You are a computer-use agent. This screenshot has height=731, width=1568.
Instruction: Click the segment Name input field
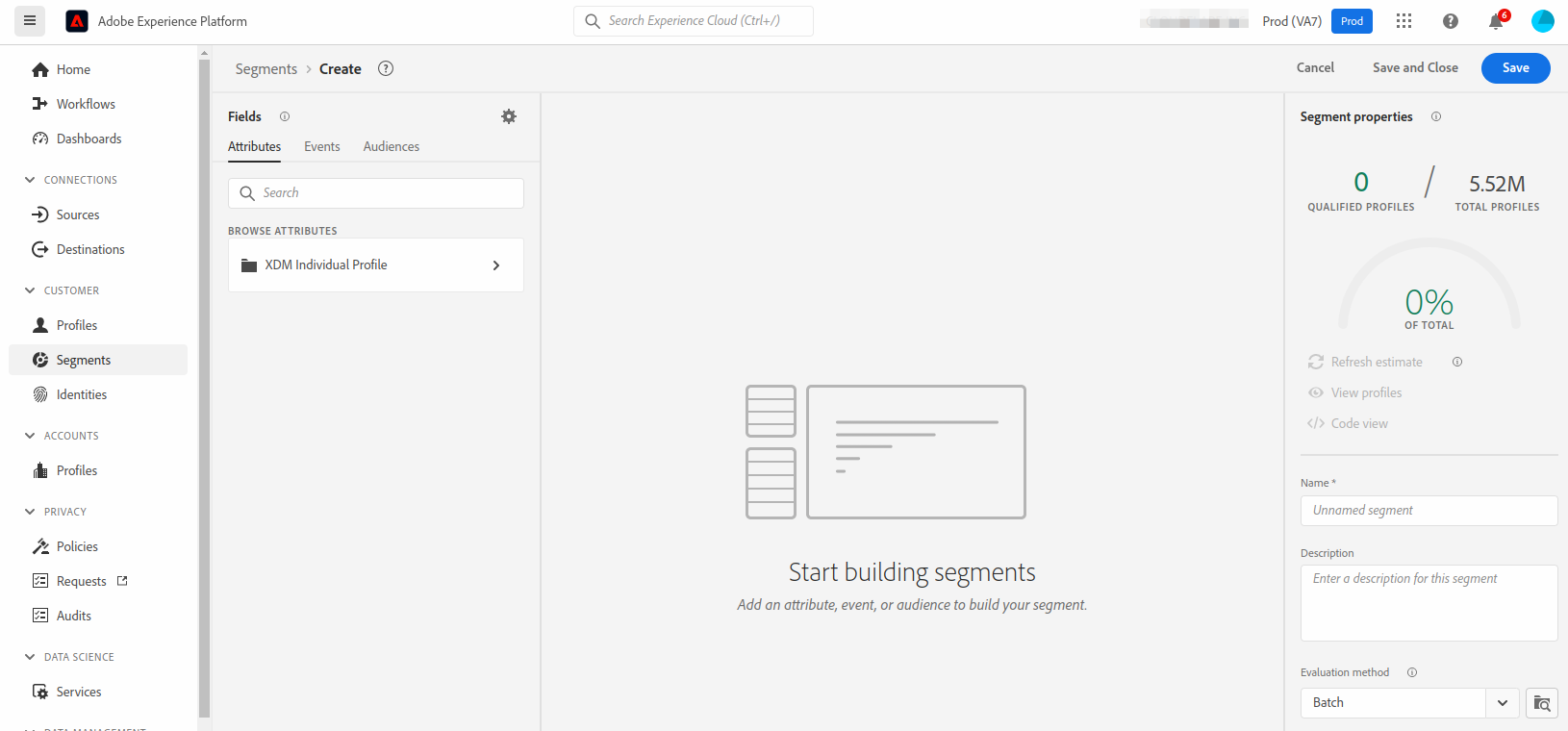coord(1429,511)
